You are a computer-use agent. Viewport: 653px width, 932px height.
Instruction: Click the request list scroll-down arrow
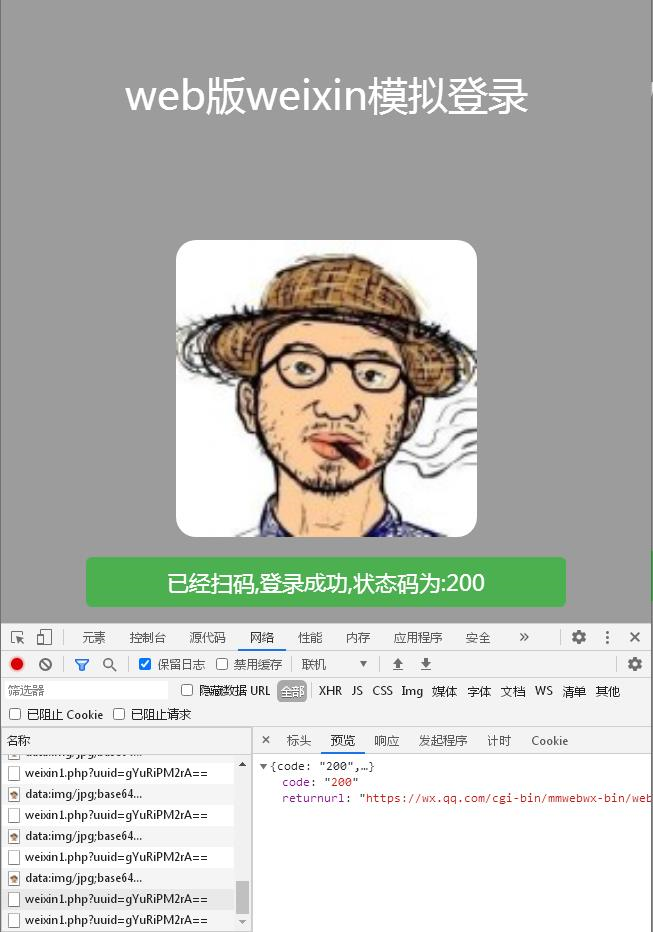[x=242, y=921]
